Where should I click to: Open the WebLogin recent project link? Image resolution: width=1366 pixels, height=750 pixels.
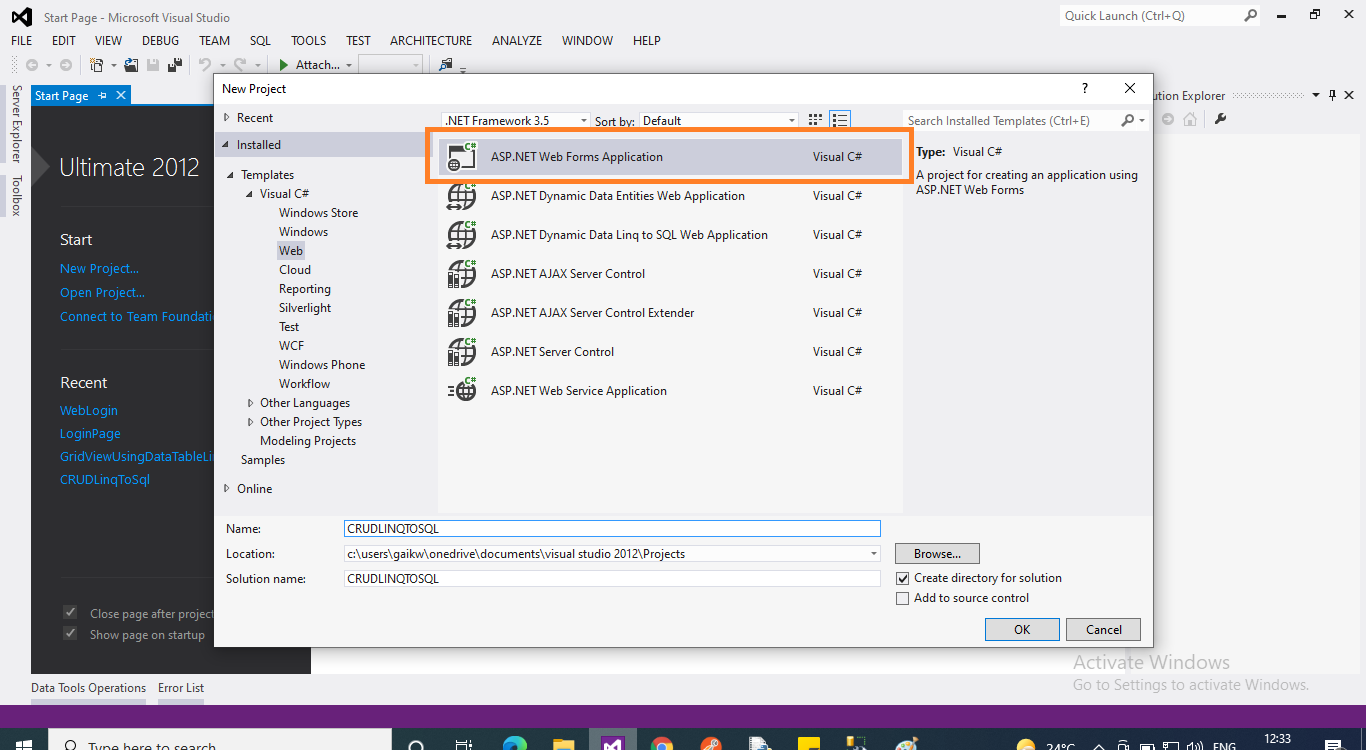pos(89,411)
